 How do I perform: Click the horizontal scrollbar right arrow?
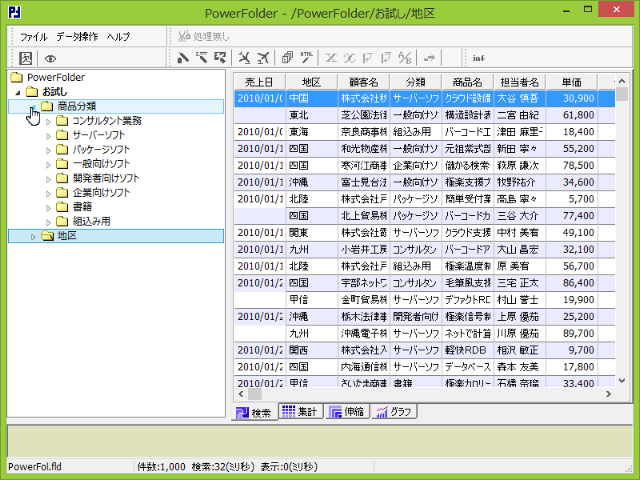[x=609, y=394]
